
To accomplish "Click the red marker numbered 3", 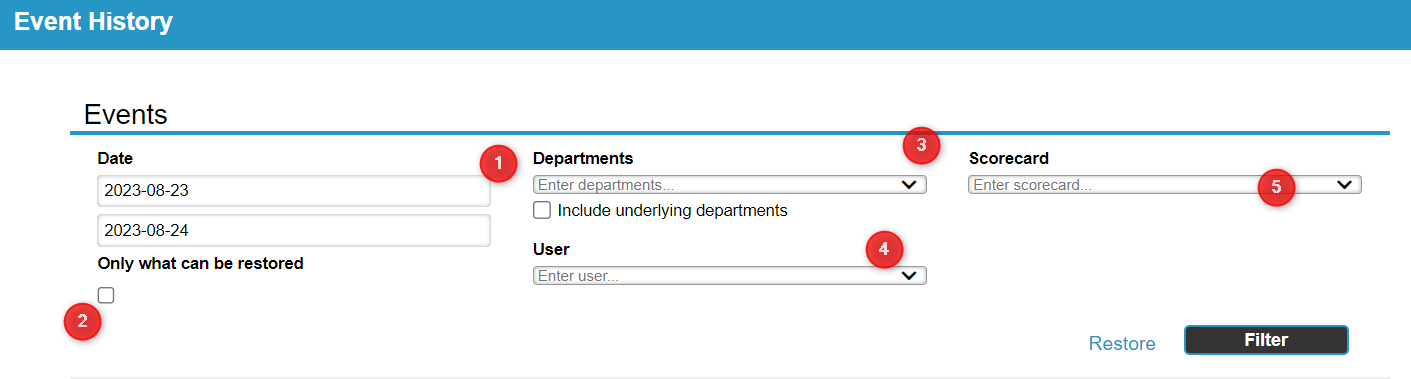I will [x=921, y=145].
